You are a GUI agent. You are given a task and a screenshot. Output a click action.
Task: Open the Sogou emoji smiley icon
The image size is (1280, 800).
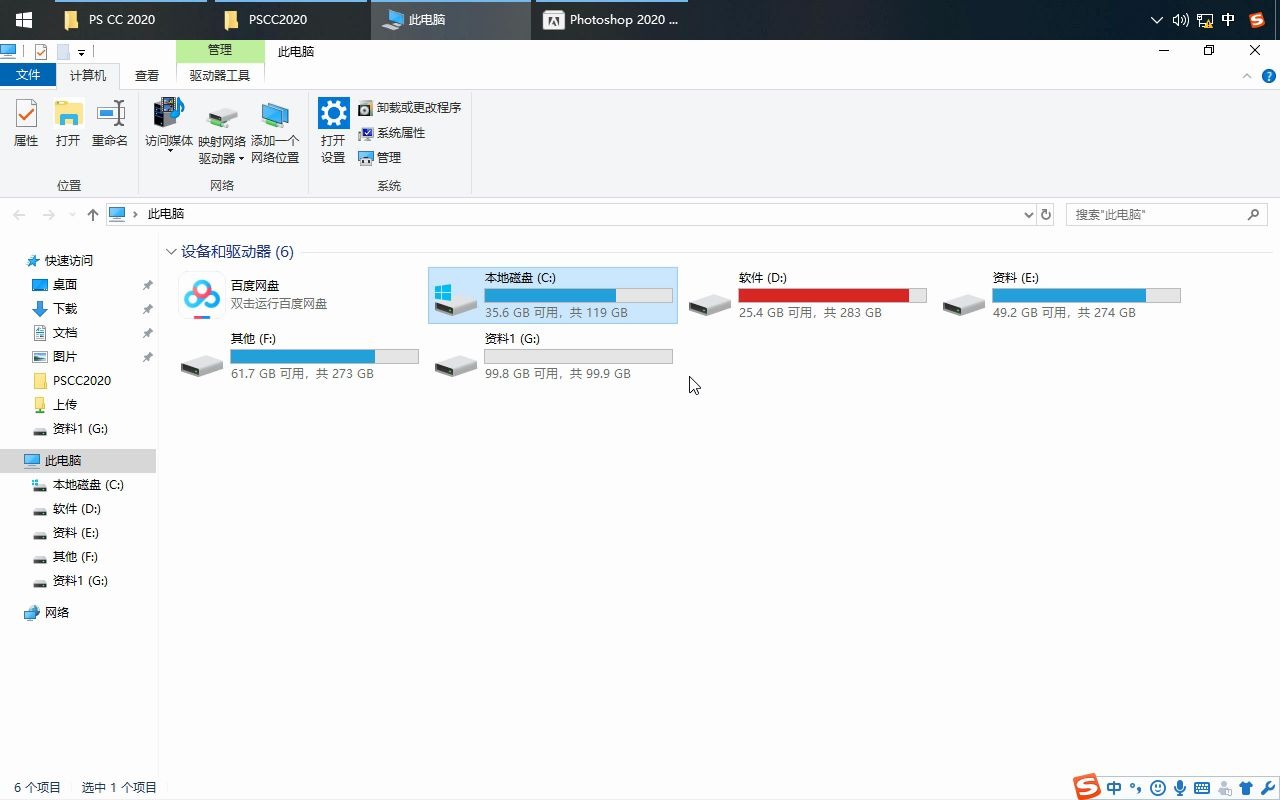(x=1158, y=788)
